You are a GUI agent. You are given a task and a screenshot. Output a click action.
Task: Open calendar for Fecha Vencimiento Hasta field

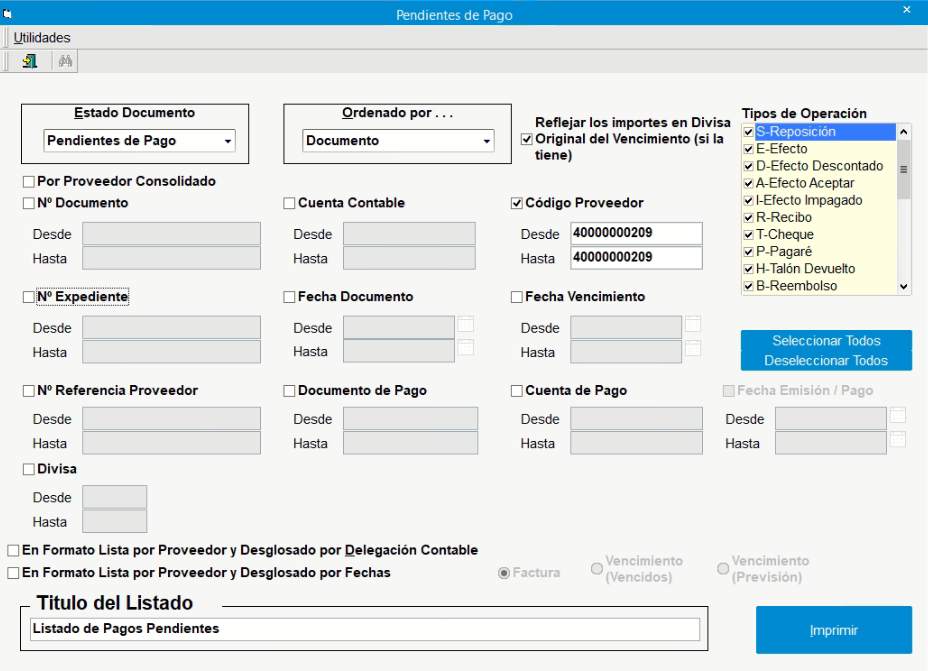click(x=693, y=349)
